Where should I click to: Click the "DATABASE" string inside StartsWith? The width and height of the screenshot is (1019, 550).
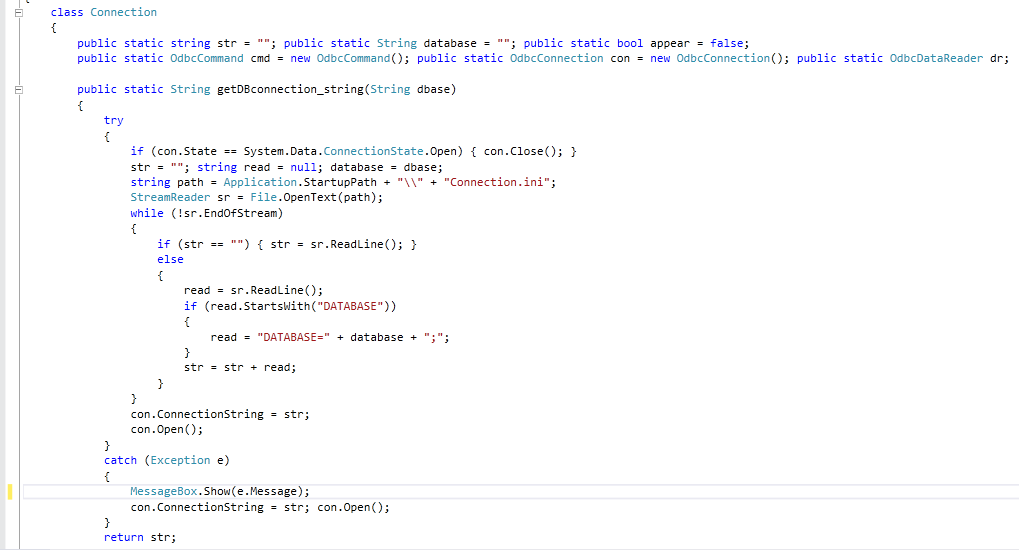(x=350, y=306)
